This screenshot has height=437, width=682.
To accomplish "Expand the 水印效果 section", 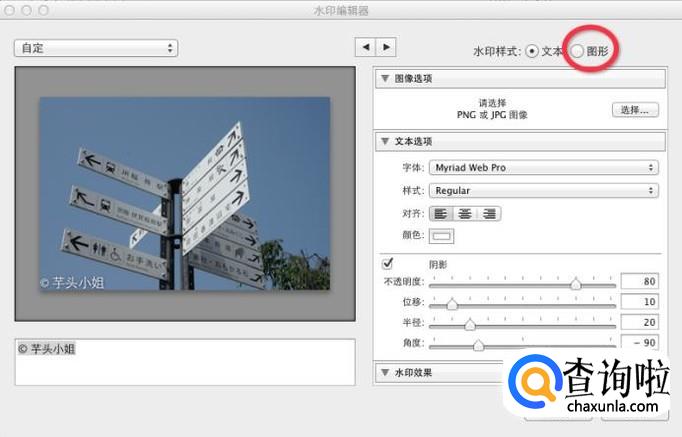I will 385,373.
